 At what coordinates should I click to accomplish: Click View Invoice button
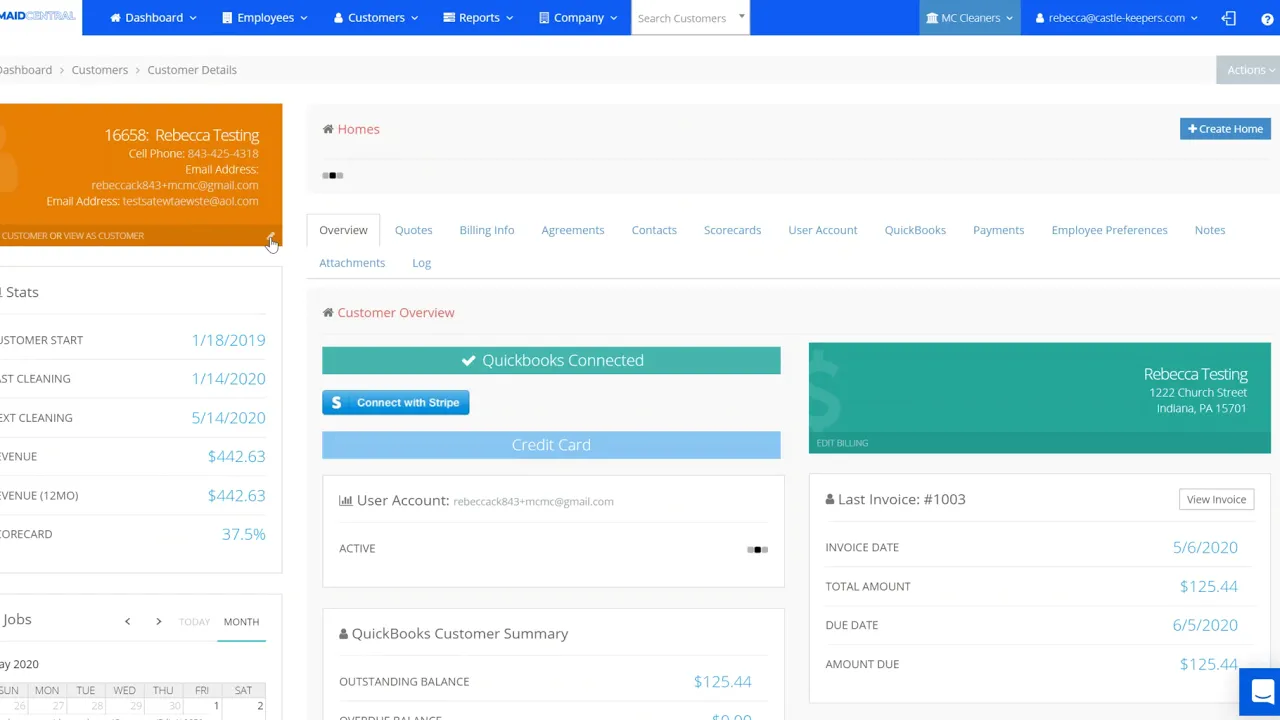coord(1216,499)
